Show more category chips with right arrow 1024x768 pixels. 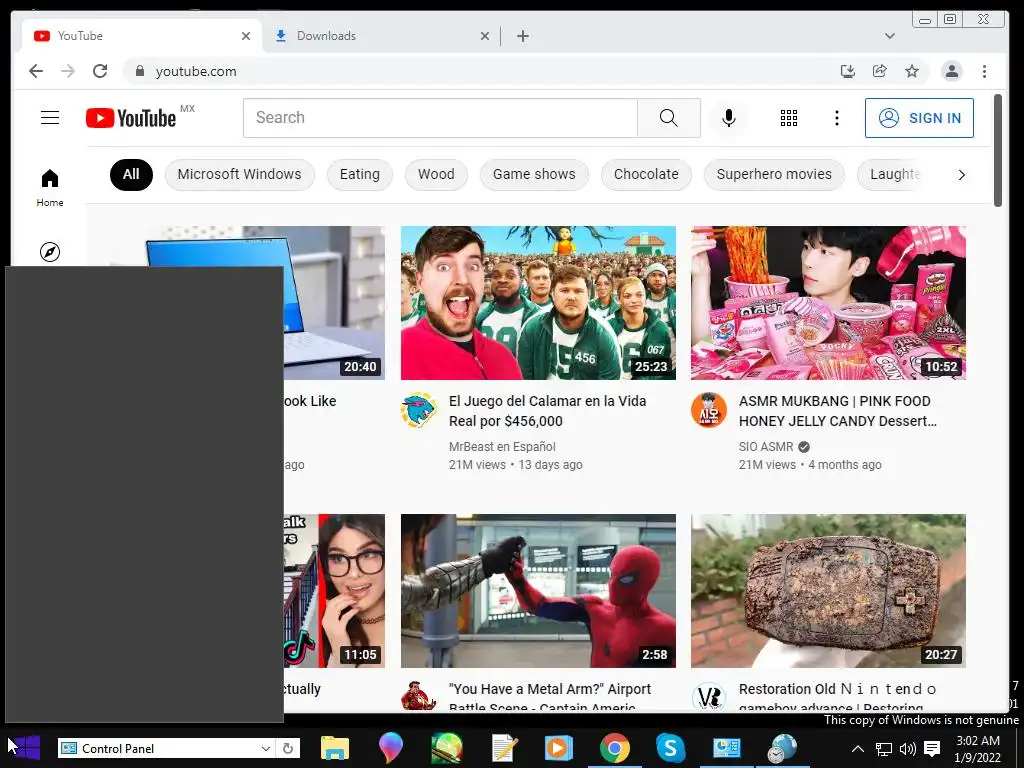point(961,175)
